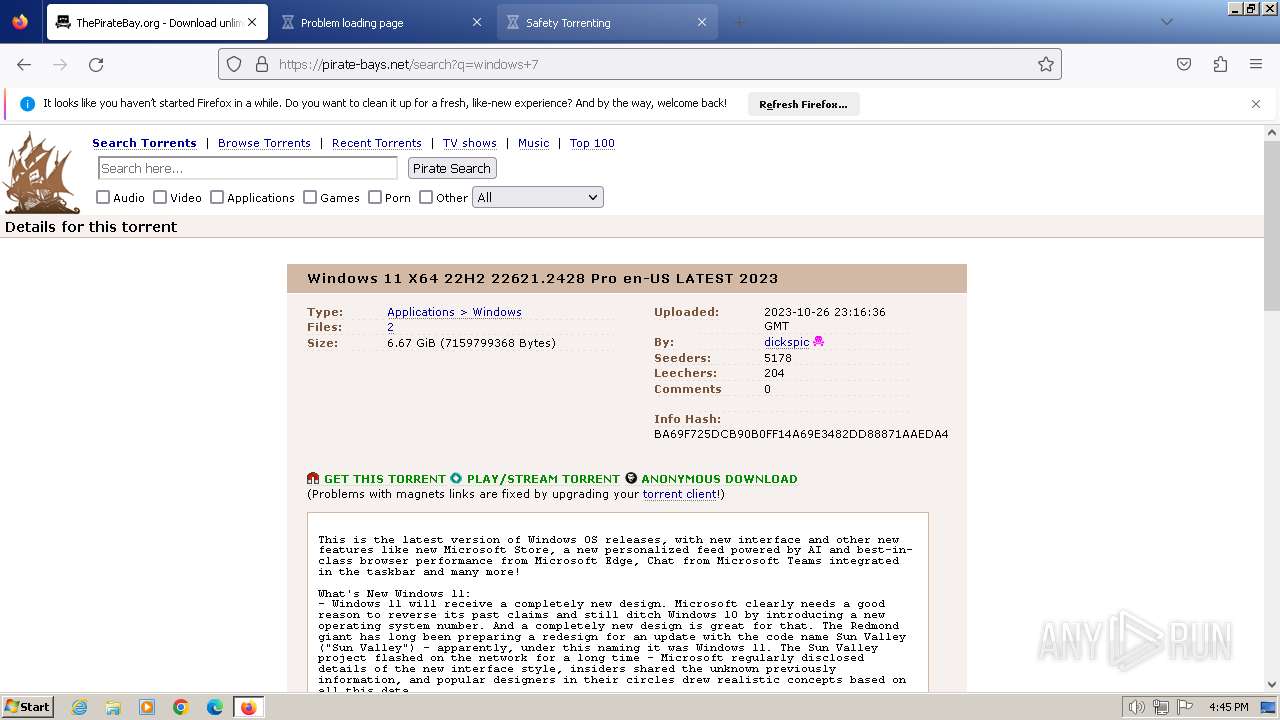Expand the All category dropdown
The width and height of the screenshot is (1280, 720).
(x=538, y=197)
